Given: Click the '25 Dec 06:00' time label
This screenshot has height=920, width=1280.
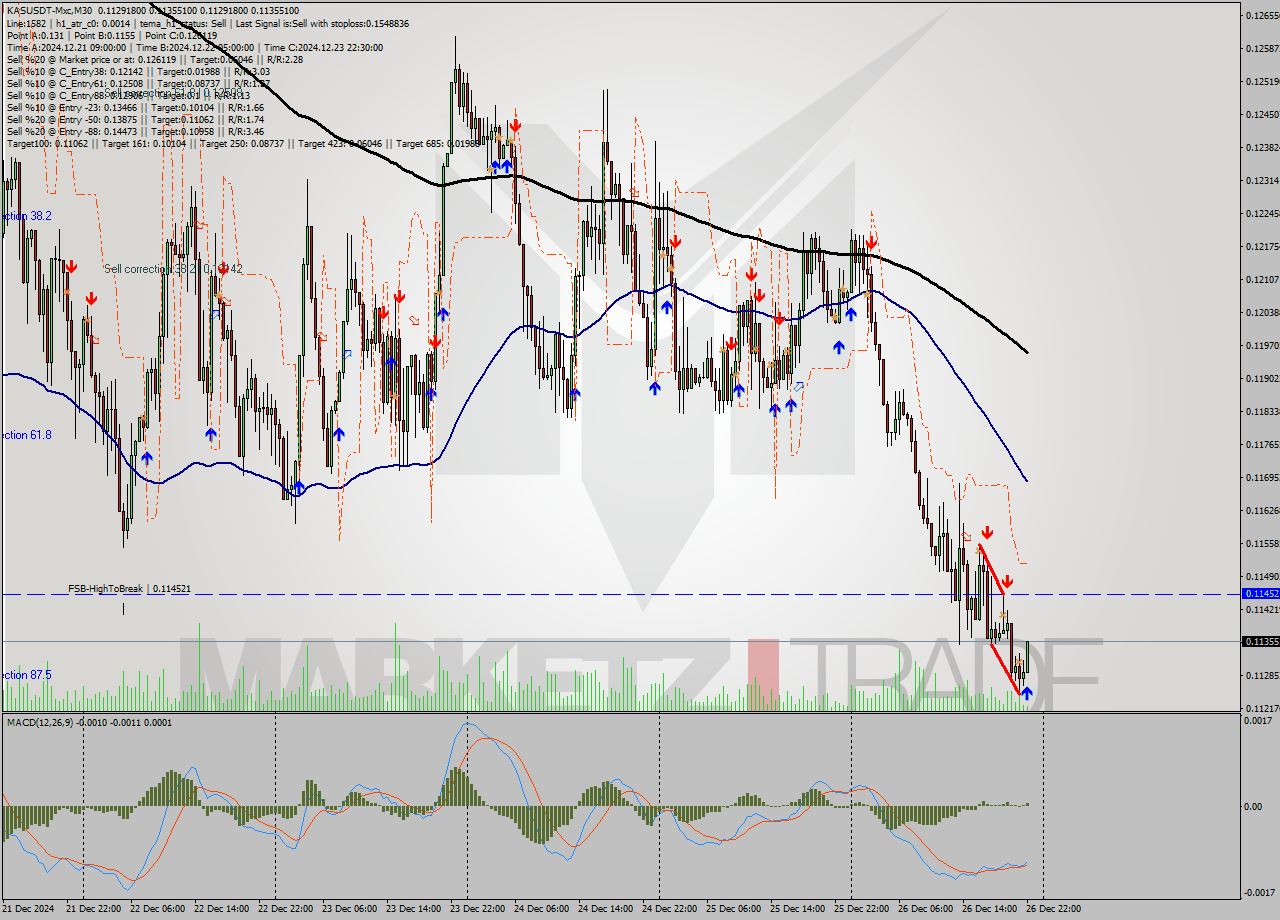Looking at the screenshot, I should tap(733, 908).
